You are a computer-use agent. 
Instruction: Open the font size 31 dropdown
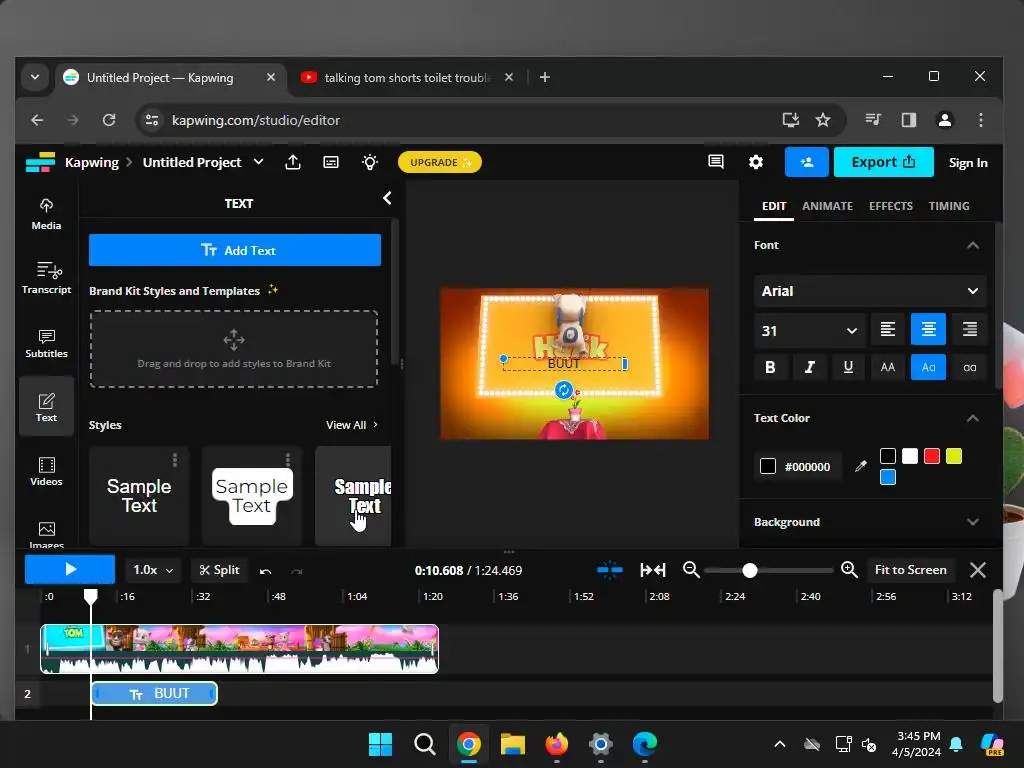pos(809,330)
